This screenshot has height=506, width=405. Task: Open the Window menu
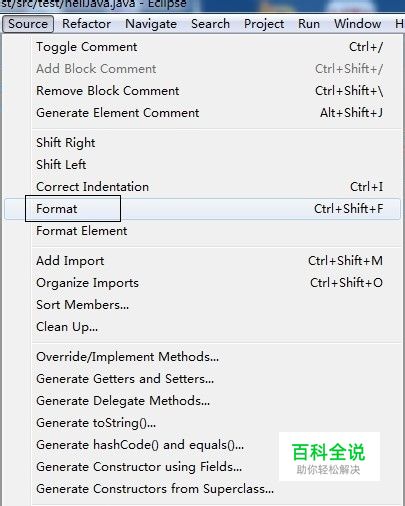click(357, 24)
